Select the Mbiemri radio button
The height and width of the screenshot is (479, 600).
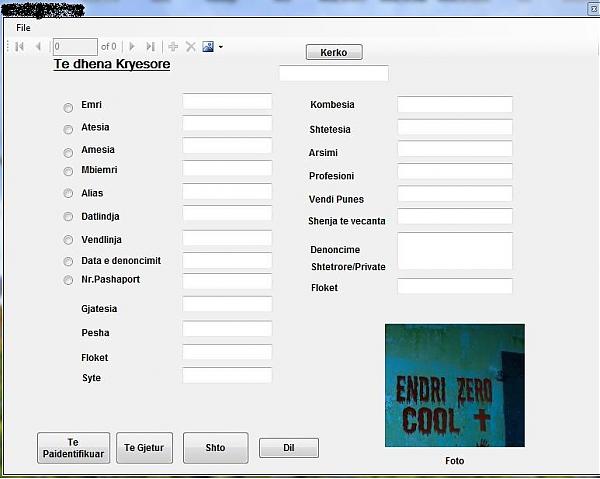click(68, 171)
